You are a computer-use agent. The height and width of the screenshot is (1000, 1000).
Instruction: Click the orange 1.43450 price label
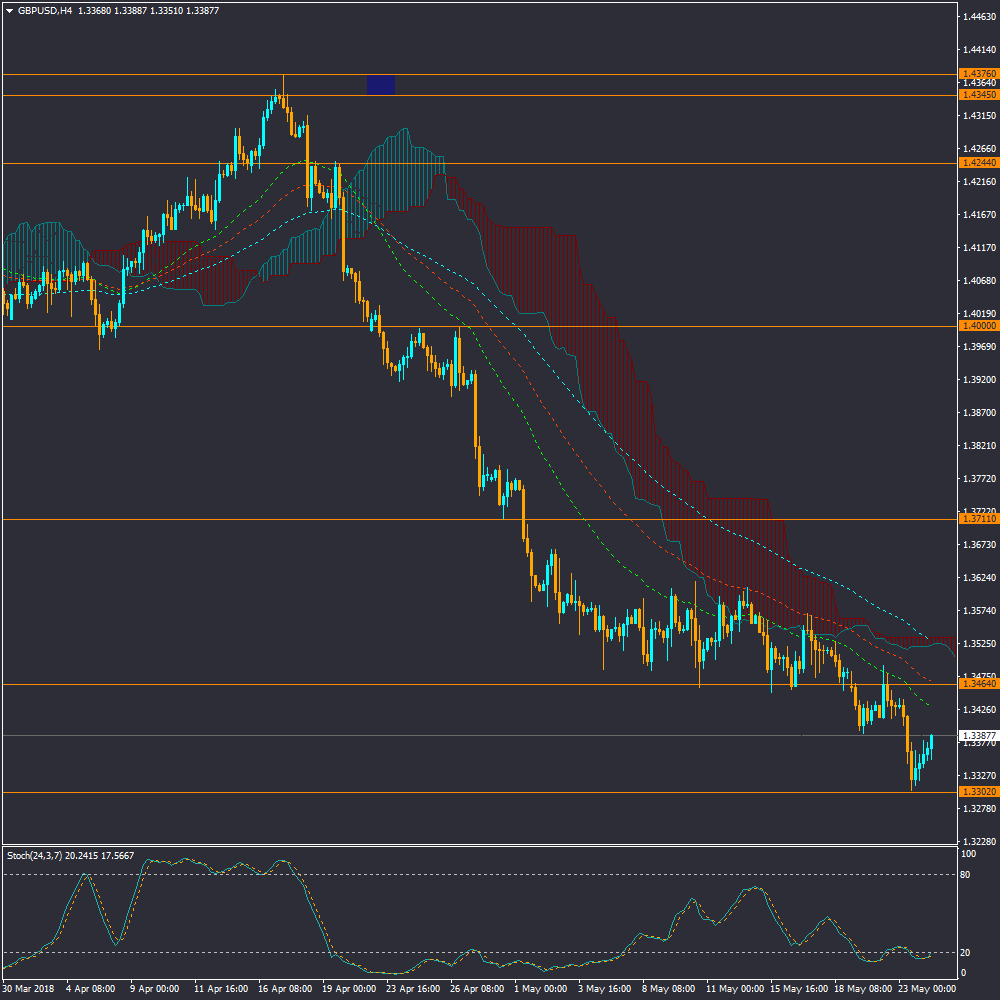[977, 94]
